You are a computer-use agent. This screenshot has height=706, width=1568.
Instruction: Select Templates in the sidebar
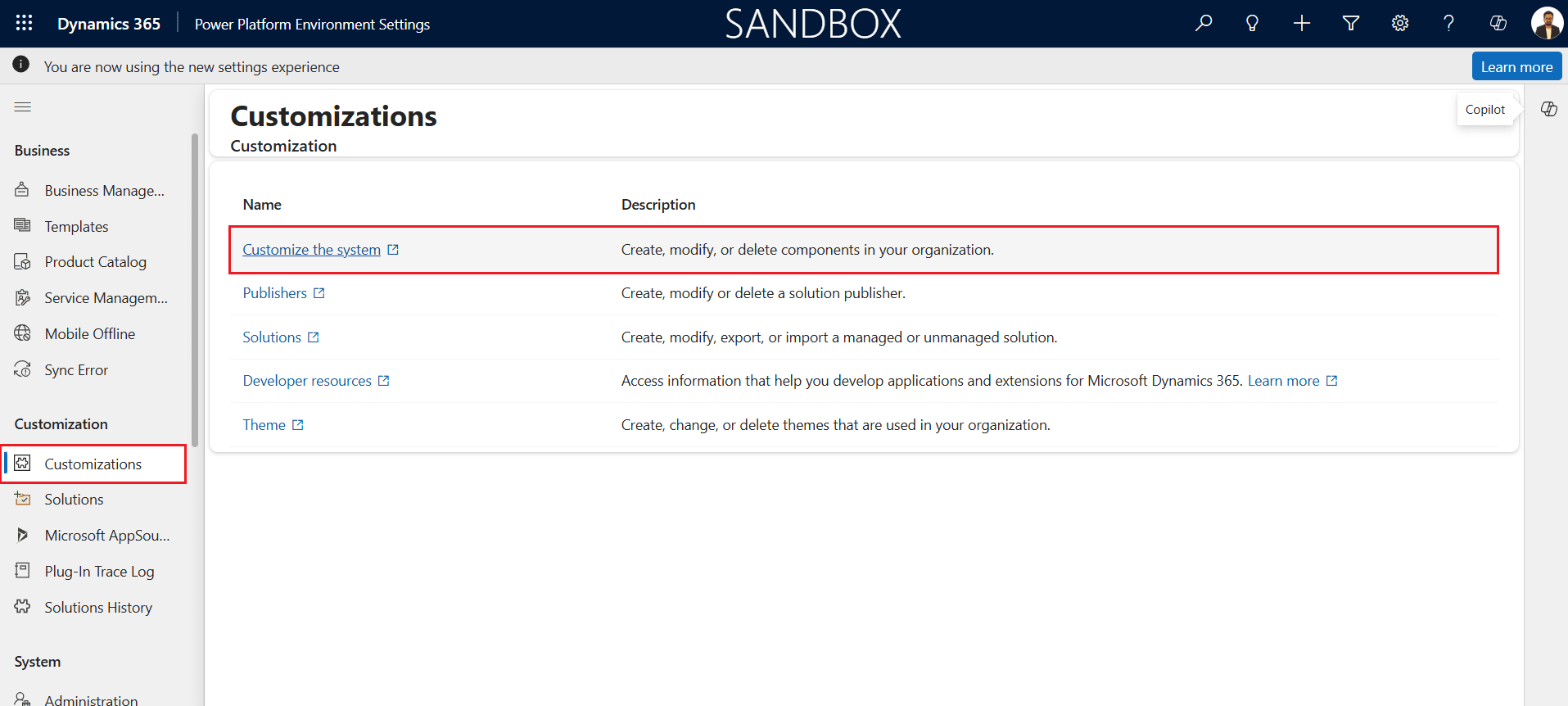(76, 227)
